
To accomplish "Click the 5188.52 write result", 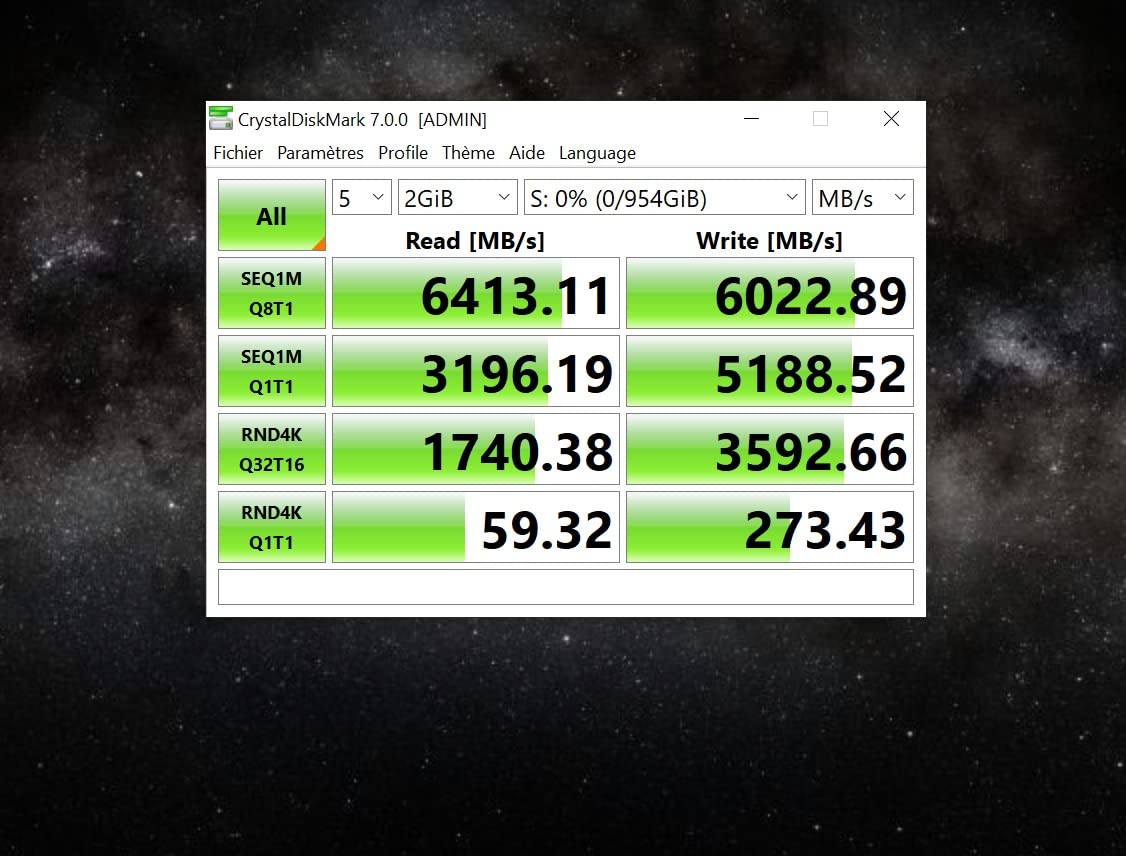I will point(770,371).
